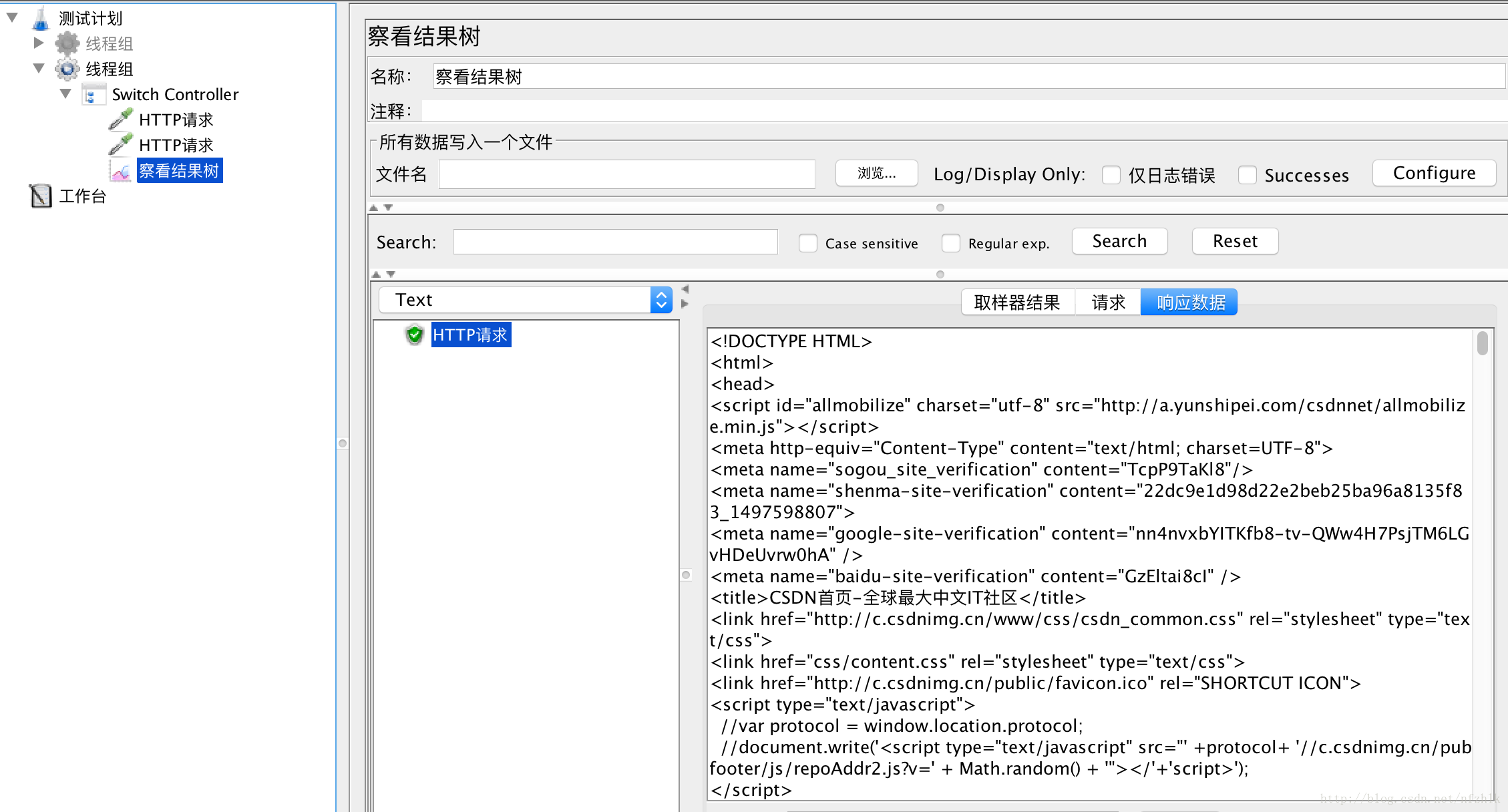Open the Text renderer dropdown
1508x812 pixels.
point(661,300)
